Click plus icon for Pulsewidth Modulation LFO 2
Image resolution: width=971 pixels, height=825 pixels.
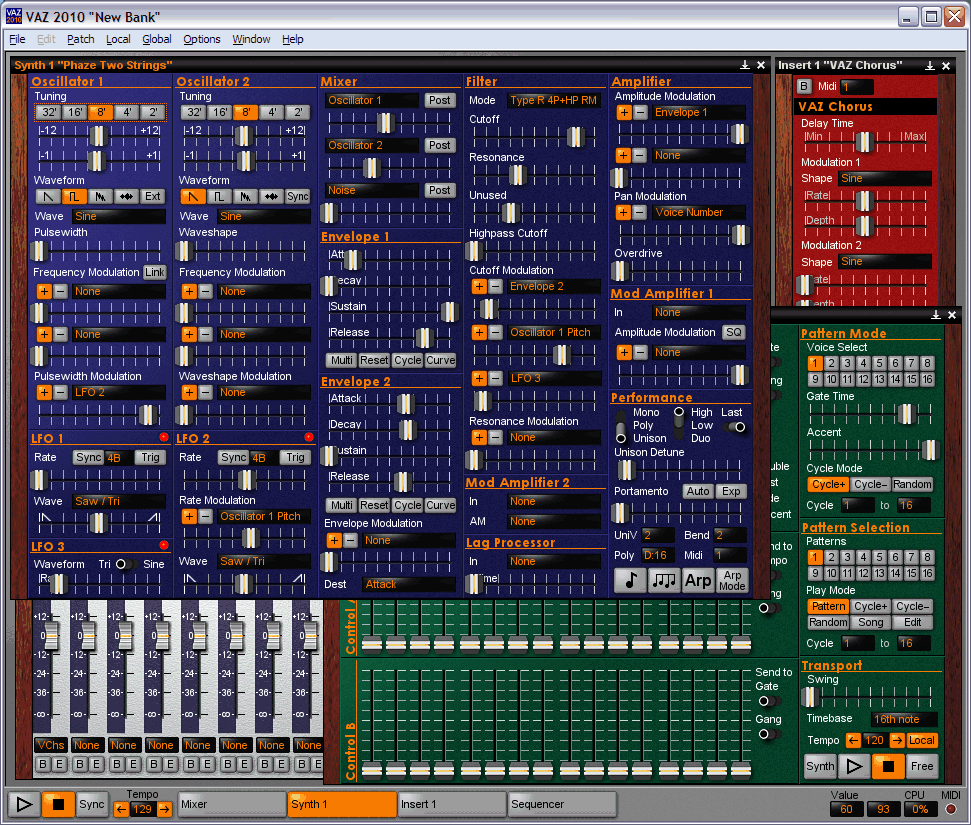click(44, 392)
